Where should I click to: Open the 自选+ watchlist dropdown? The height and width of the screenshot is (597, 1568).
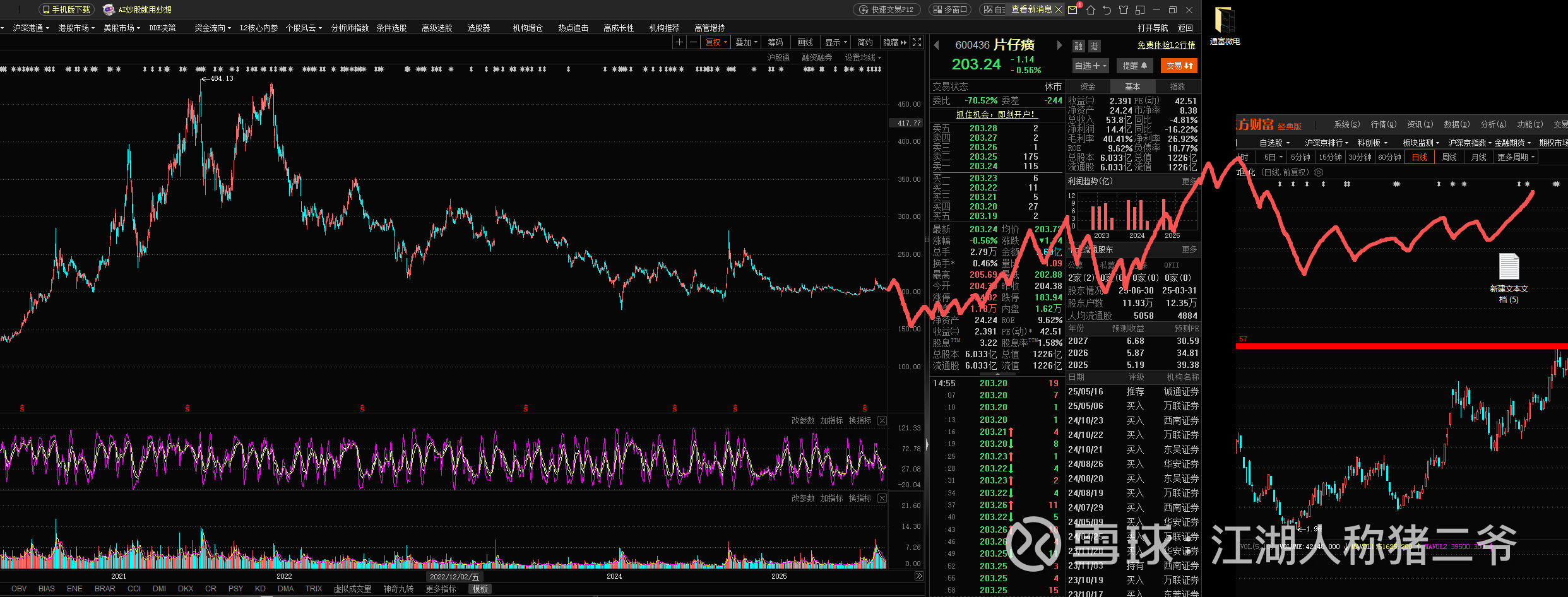tap(1090, 66)
